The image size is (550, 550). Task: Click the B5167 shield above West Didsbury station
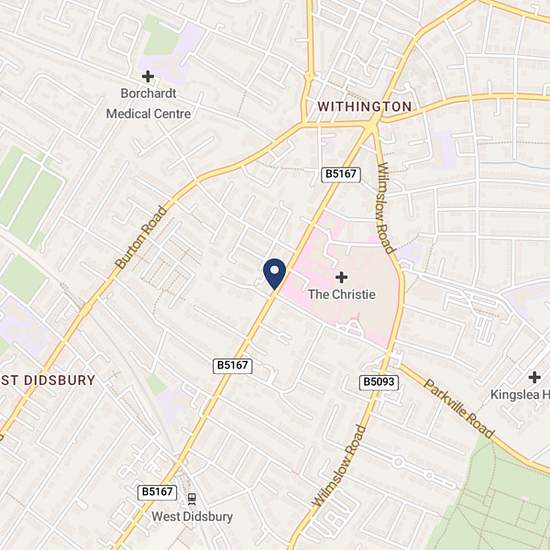point(157,492)
